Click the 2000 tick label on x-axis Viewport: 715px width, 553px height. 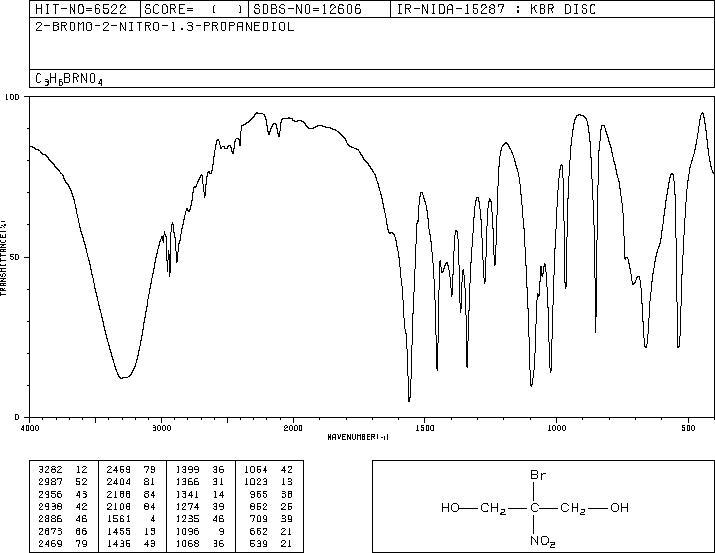click(293, 428)
